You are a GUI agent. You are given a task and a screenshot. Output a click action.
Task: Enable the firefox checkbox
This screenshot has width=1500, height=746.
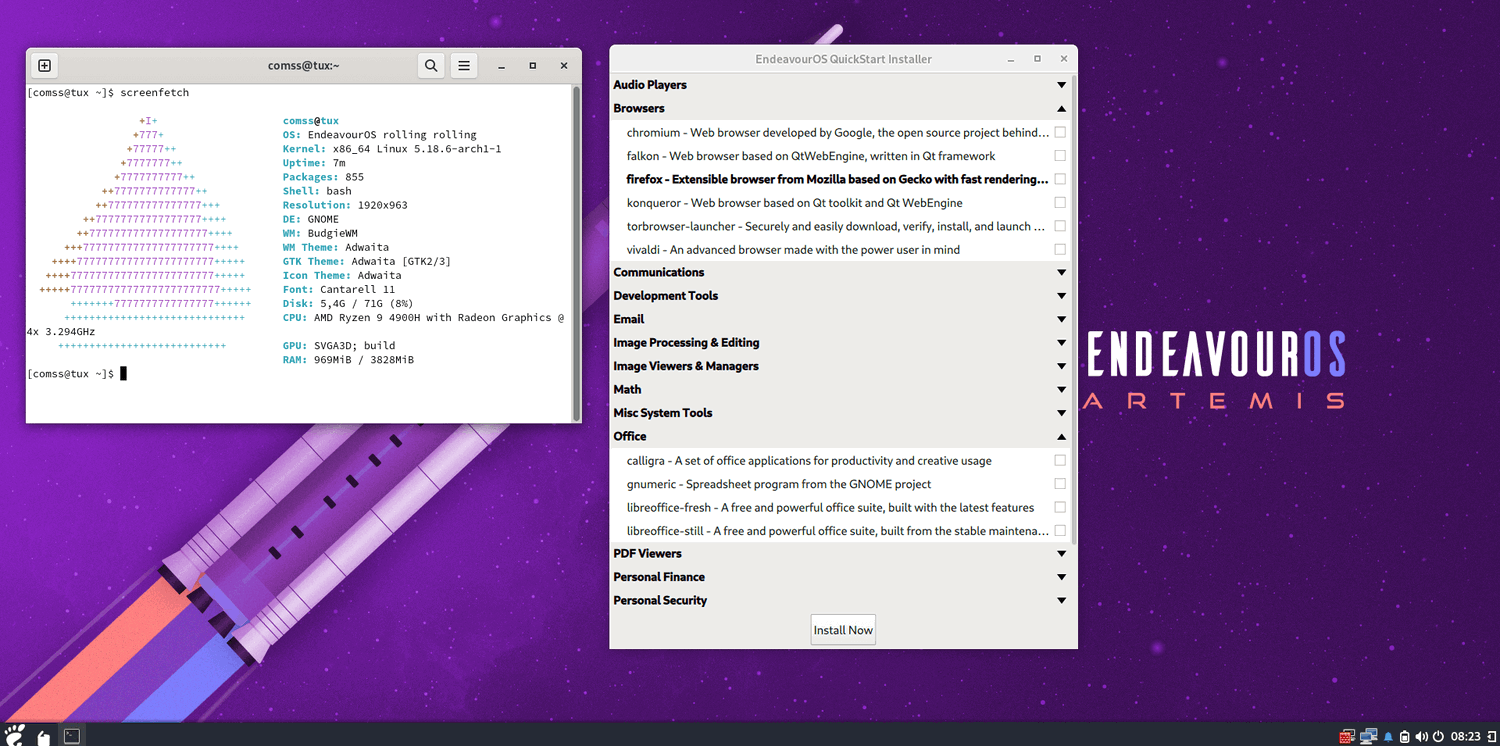(1060, 179)
